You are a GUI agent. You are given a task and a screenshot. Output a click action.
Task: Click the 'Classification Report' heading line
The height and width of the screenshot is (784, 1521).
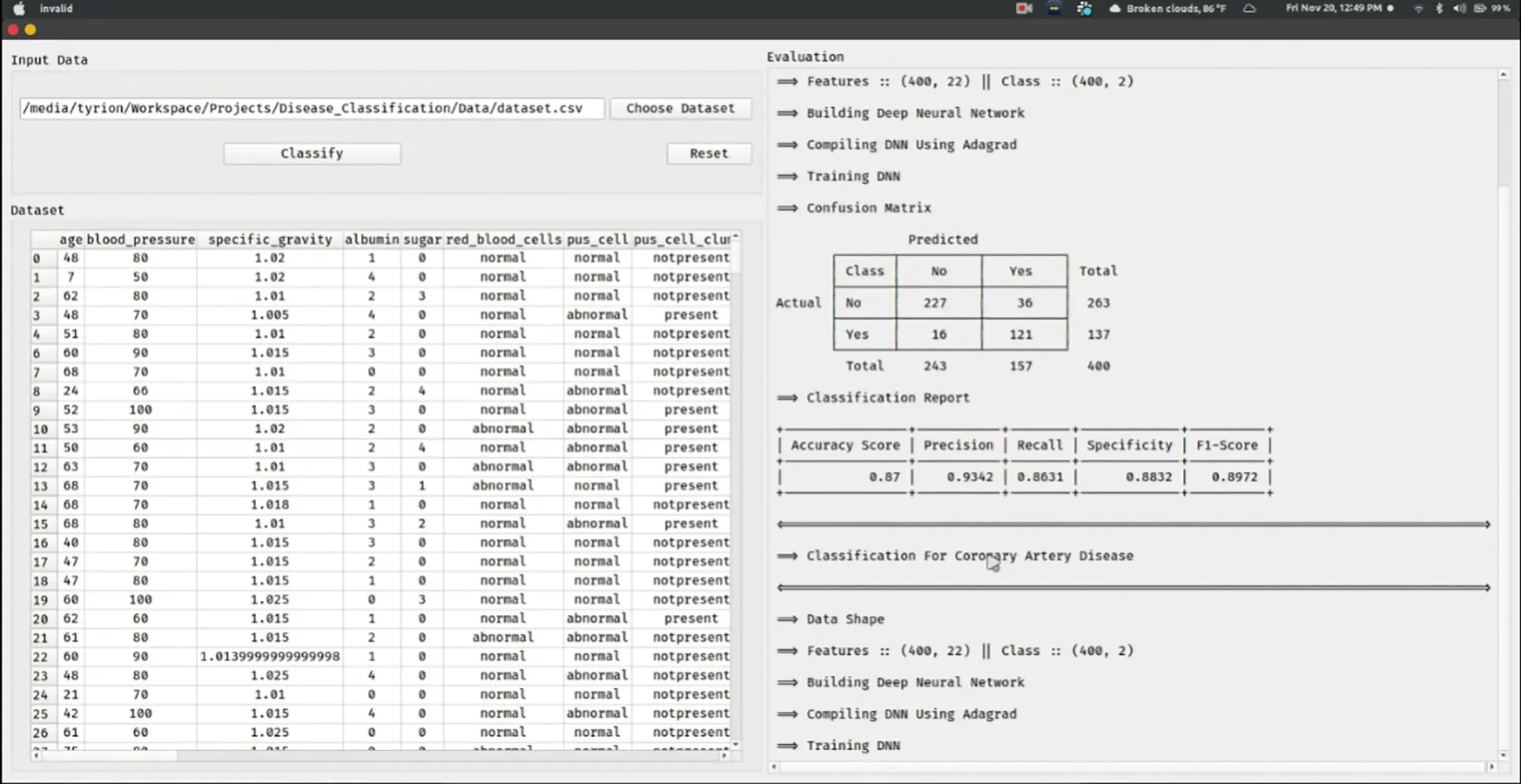tap(888, 397)
